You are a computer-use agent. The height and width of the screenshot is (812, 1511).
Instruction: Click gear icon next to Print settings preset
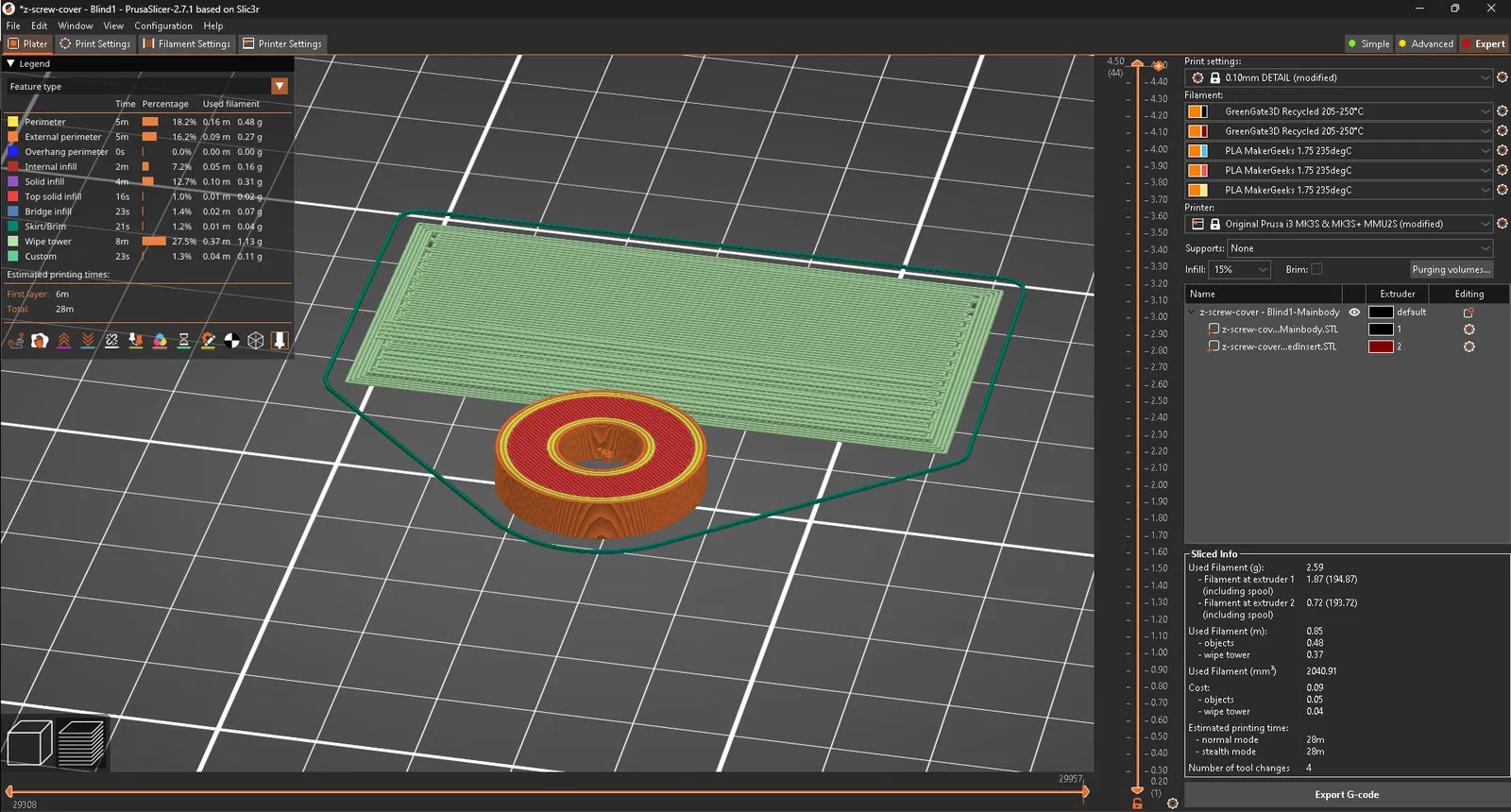coord(1503,77)
